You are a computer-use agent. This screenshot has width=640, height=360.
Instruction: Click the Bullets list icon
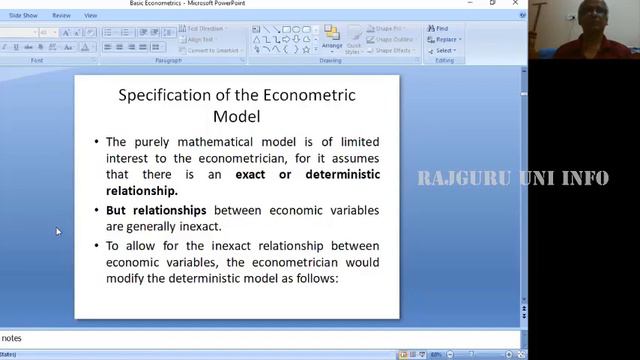[x=109, y=33]
